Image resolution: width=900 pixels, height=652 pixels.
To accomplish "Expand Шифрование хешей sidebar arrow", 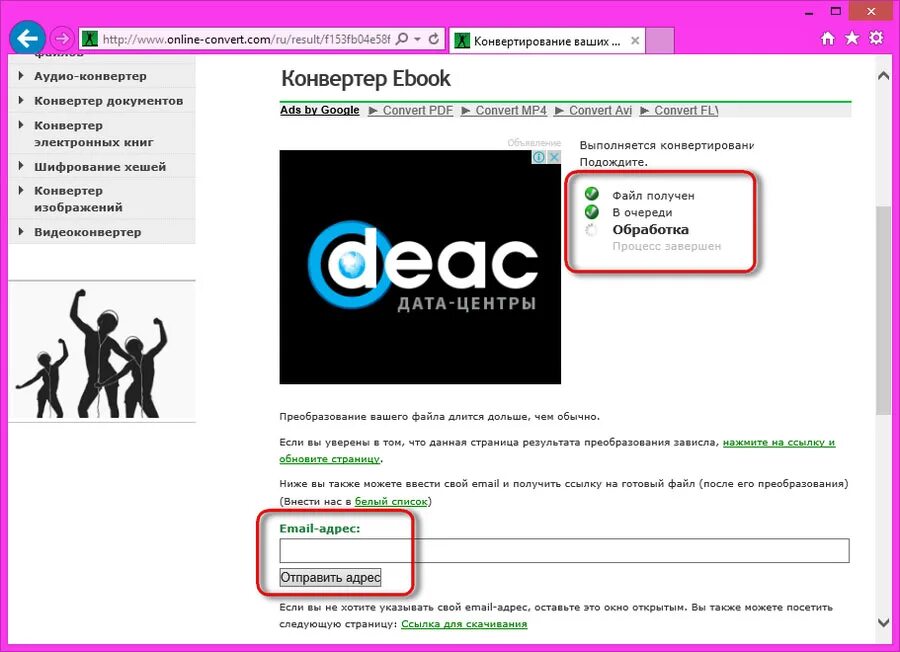I will pos(21,166).
